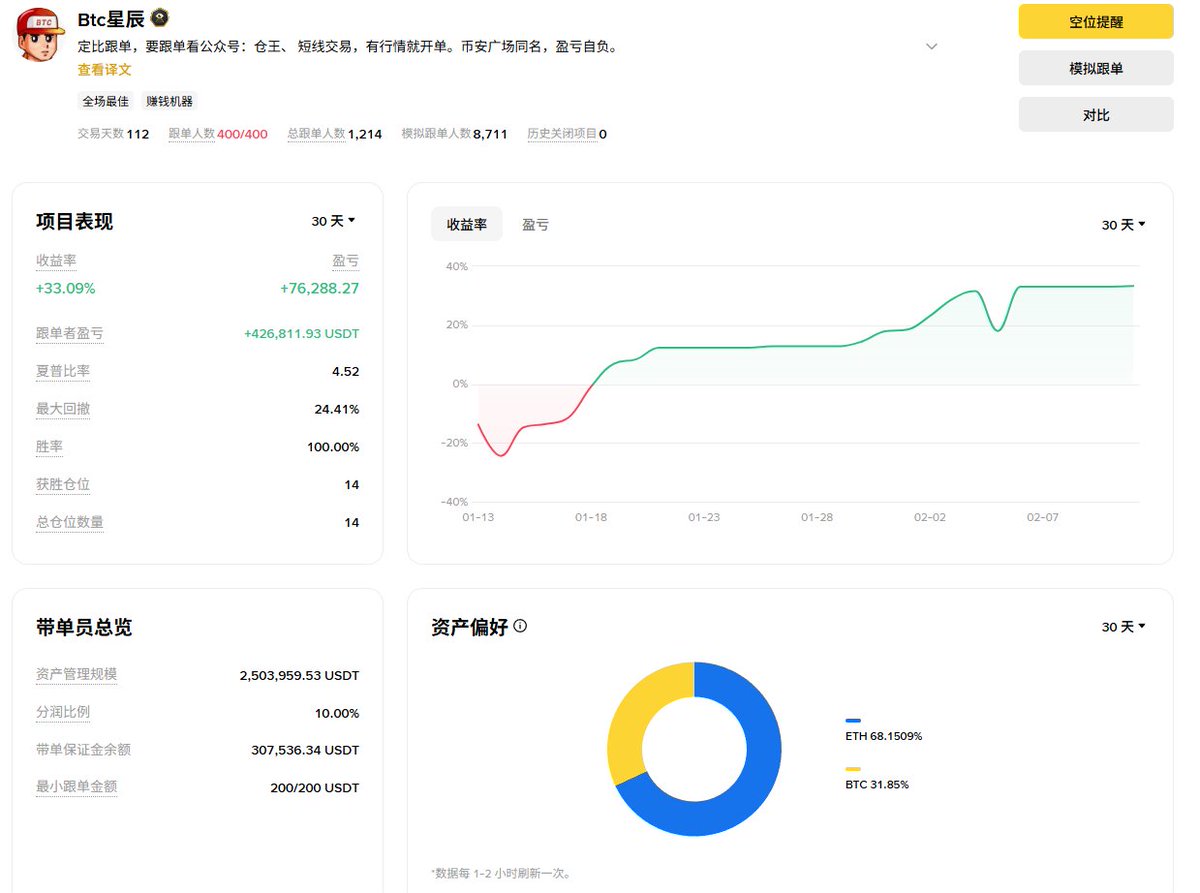Screen dimensions: 1200x893
Task: Click the 胜率 label
Action: (49, 447)
